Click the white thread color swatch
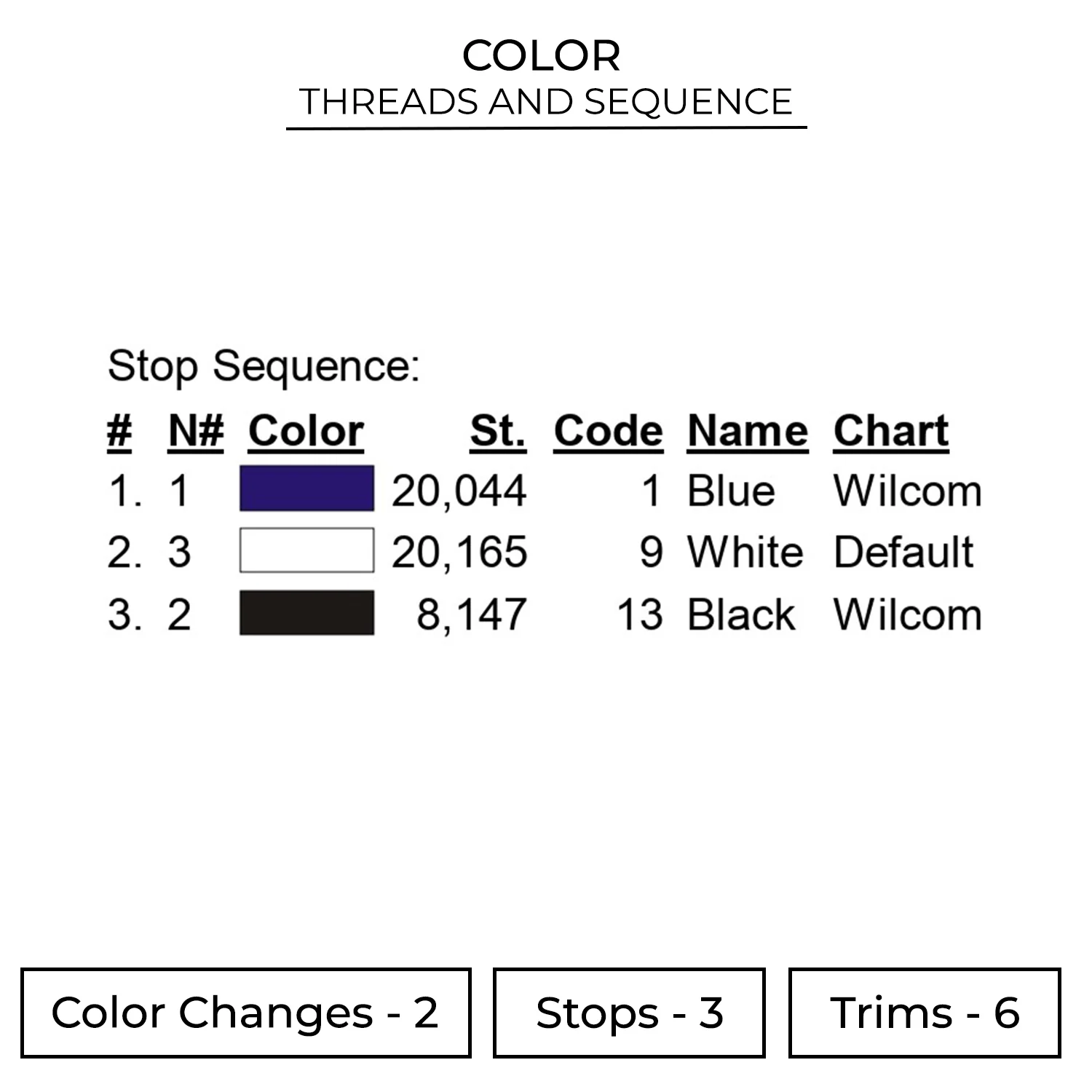This screenshot has height=1092, width=1092. [x=306, y=550]
